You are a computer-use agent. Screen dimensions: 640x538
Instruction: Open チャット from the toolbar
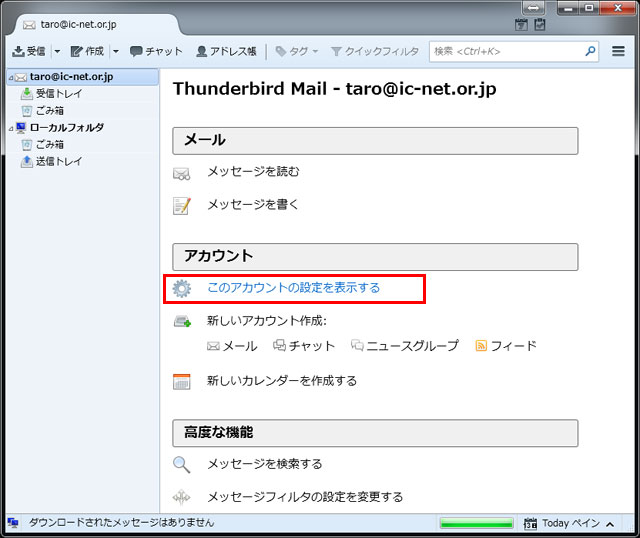click(156, 51)
